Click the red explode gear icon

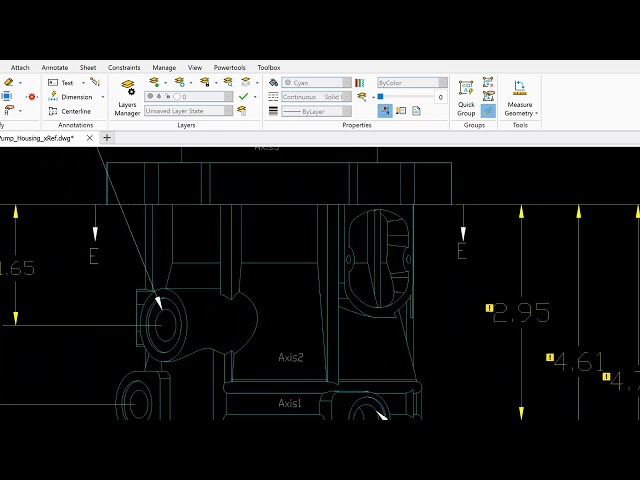click(31, 97)
